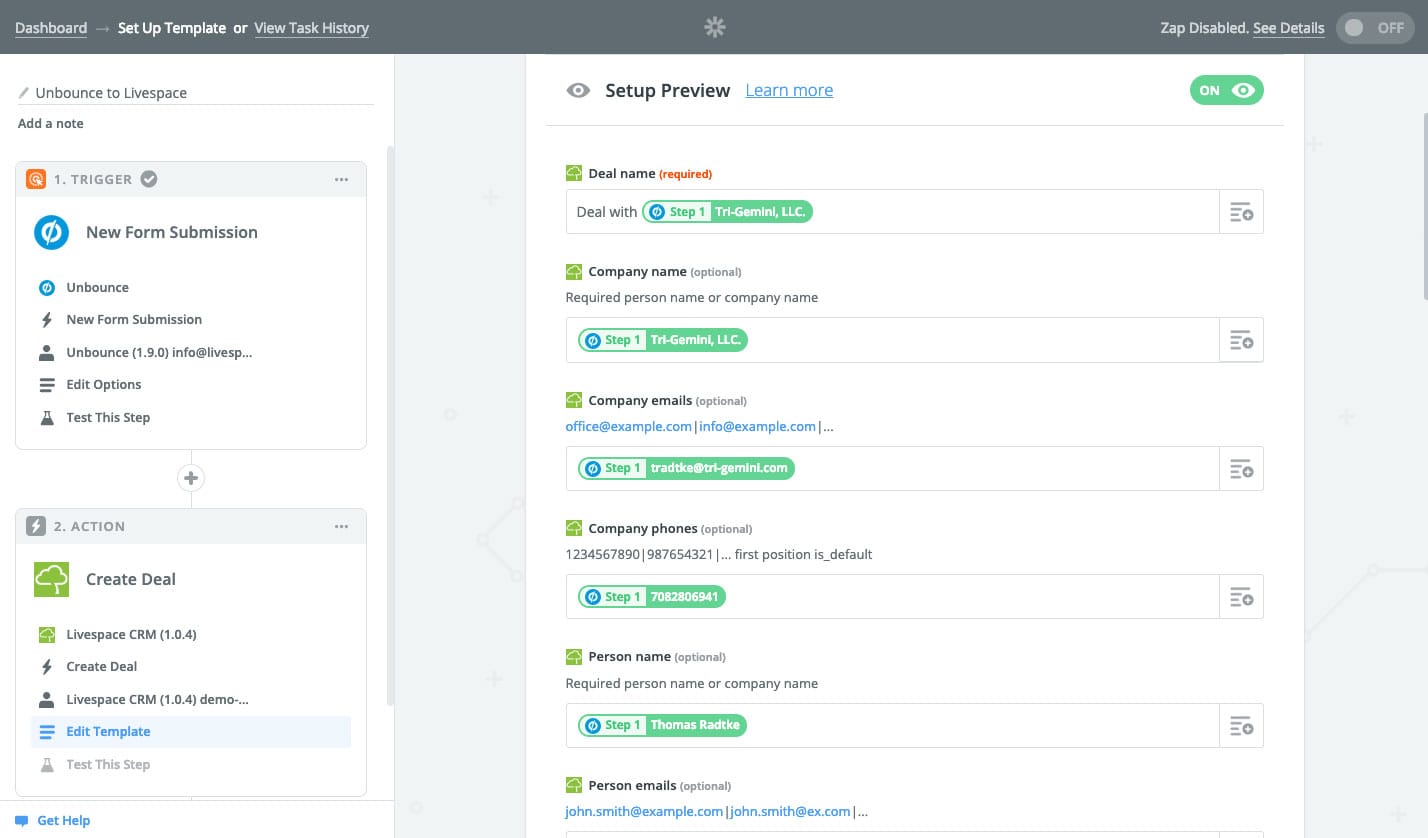1428x838 pixels.
Task: Click the left sidebar scrollbar
Action: [390, 425]
